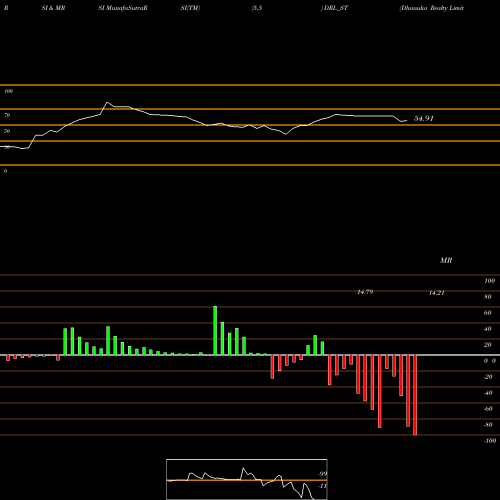Click the MR panel title label
This screenshot has height=500, width=500.
click(446, 260)
